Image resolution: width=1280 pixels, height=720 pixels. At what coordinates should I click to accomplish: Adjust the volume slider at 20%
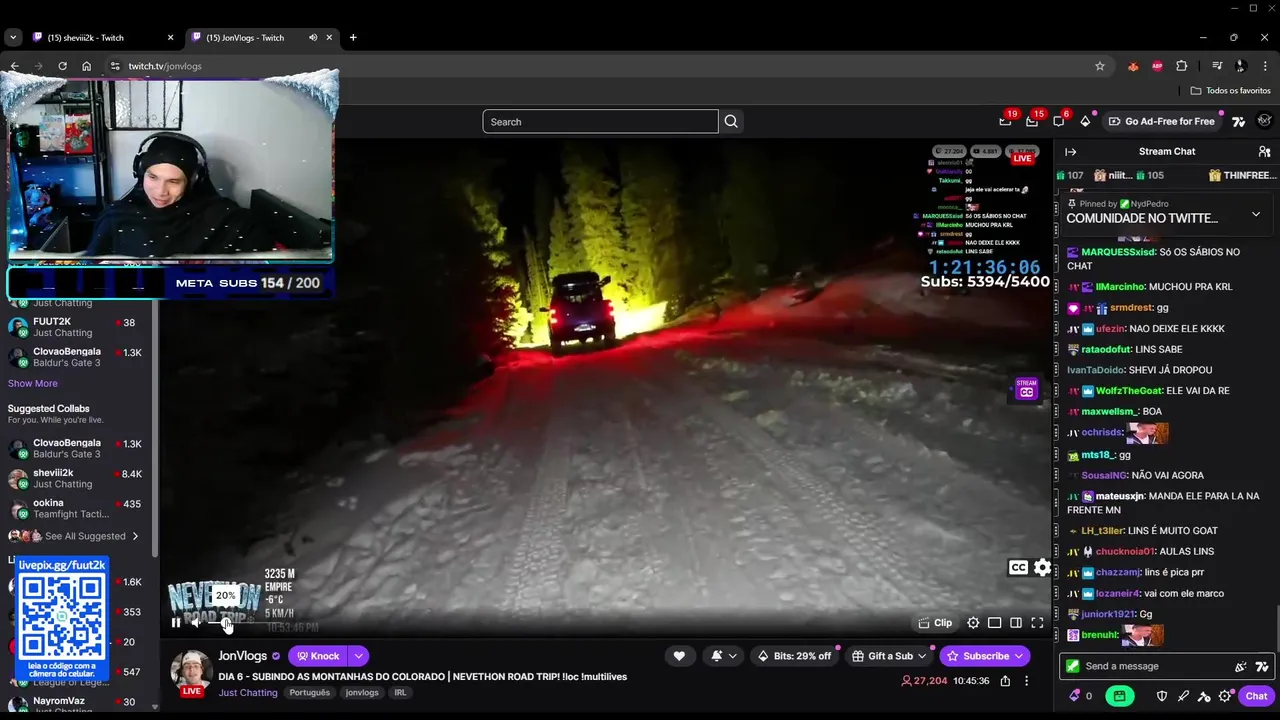227,623
